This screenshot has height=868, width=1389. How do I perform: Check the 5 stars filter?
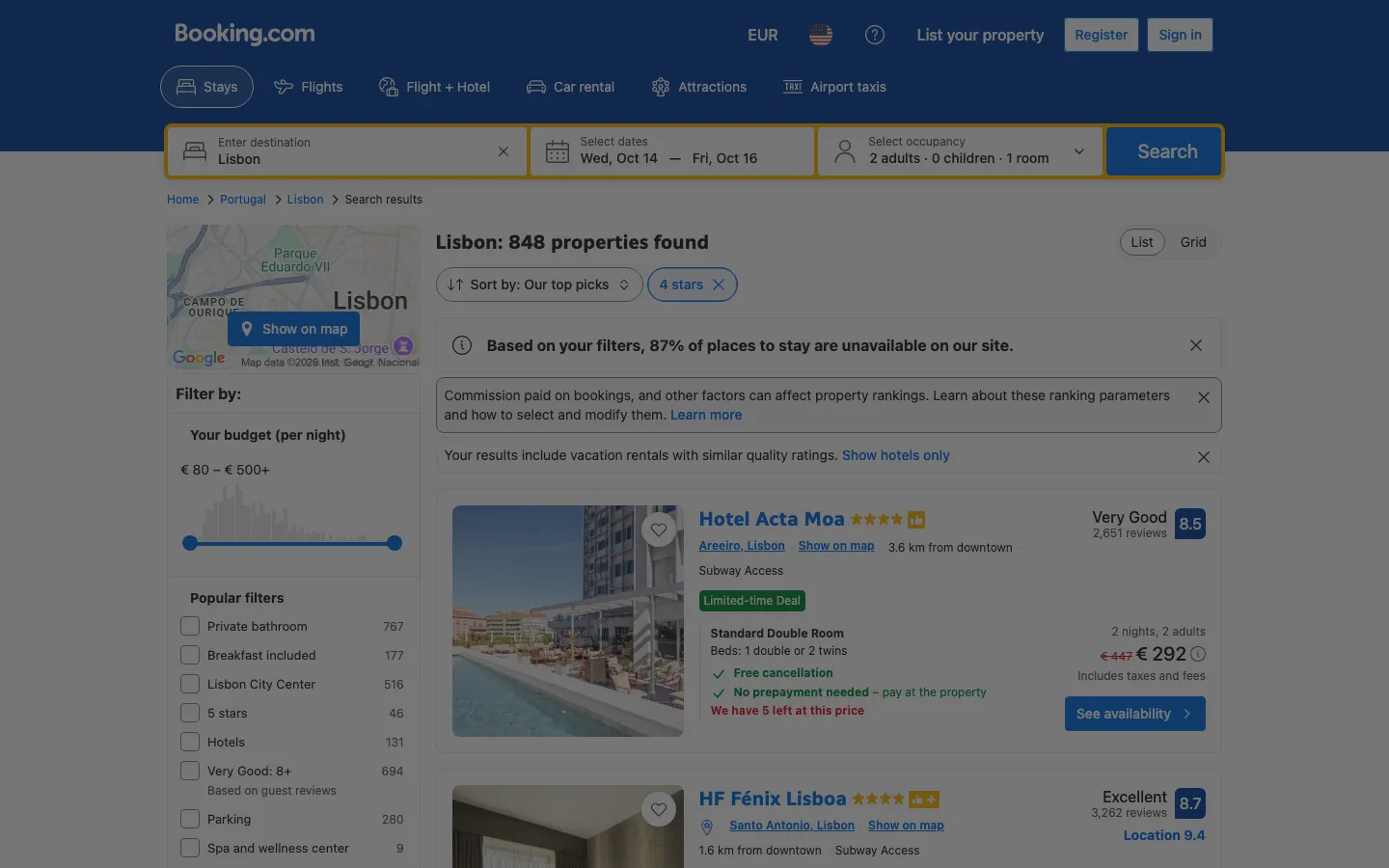190,713
